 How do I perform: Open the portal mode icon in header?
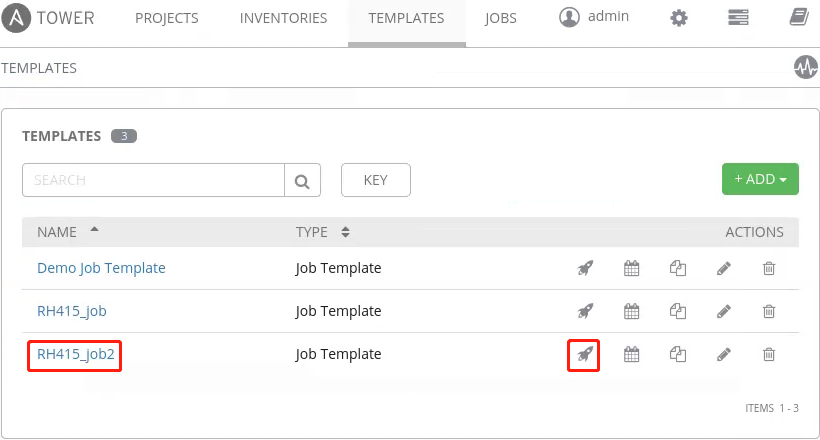tap(739, 18)
